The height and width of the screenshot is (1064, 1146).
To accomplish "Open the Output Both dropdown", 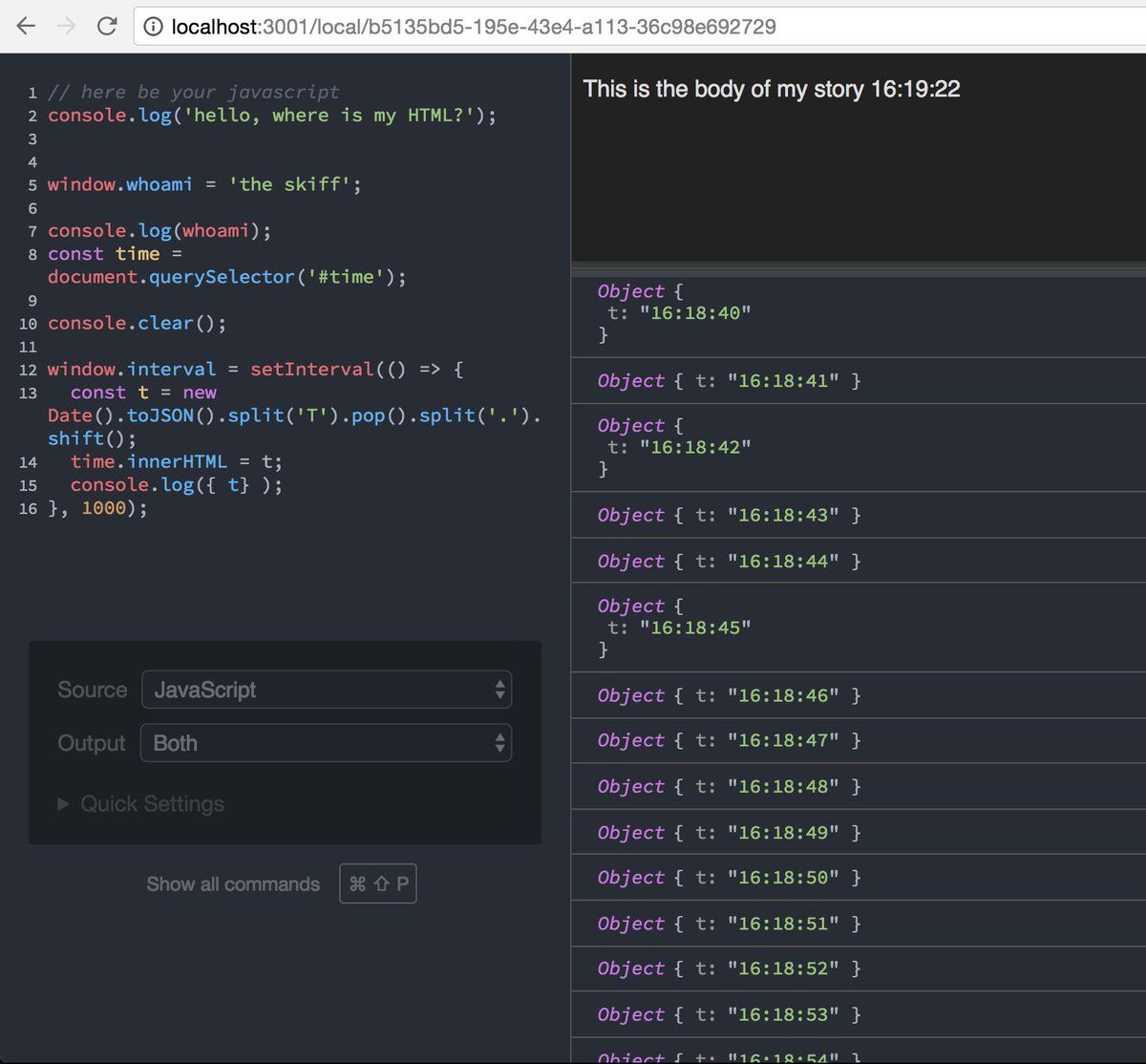I will 326,743.
